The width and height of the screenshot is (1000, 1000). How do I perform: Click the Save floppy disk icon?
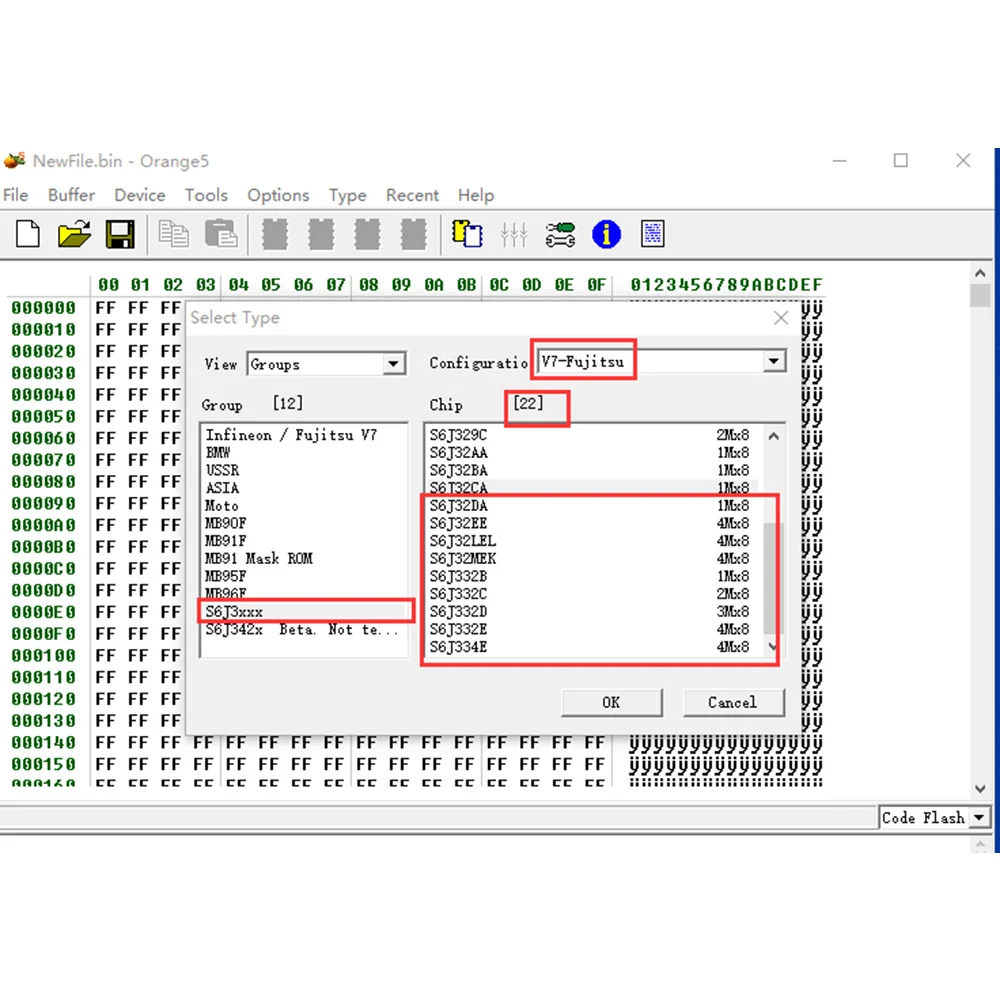[120, 235]
